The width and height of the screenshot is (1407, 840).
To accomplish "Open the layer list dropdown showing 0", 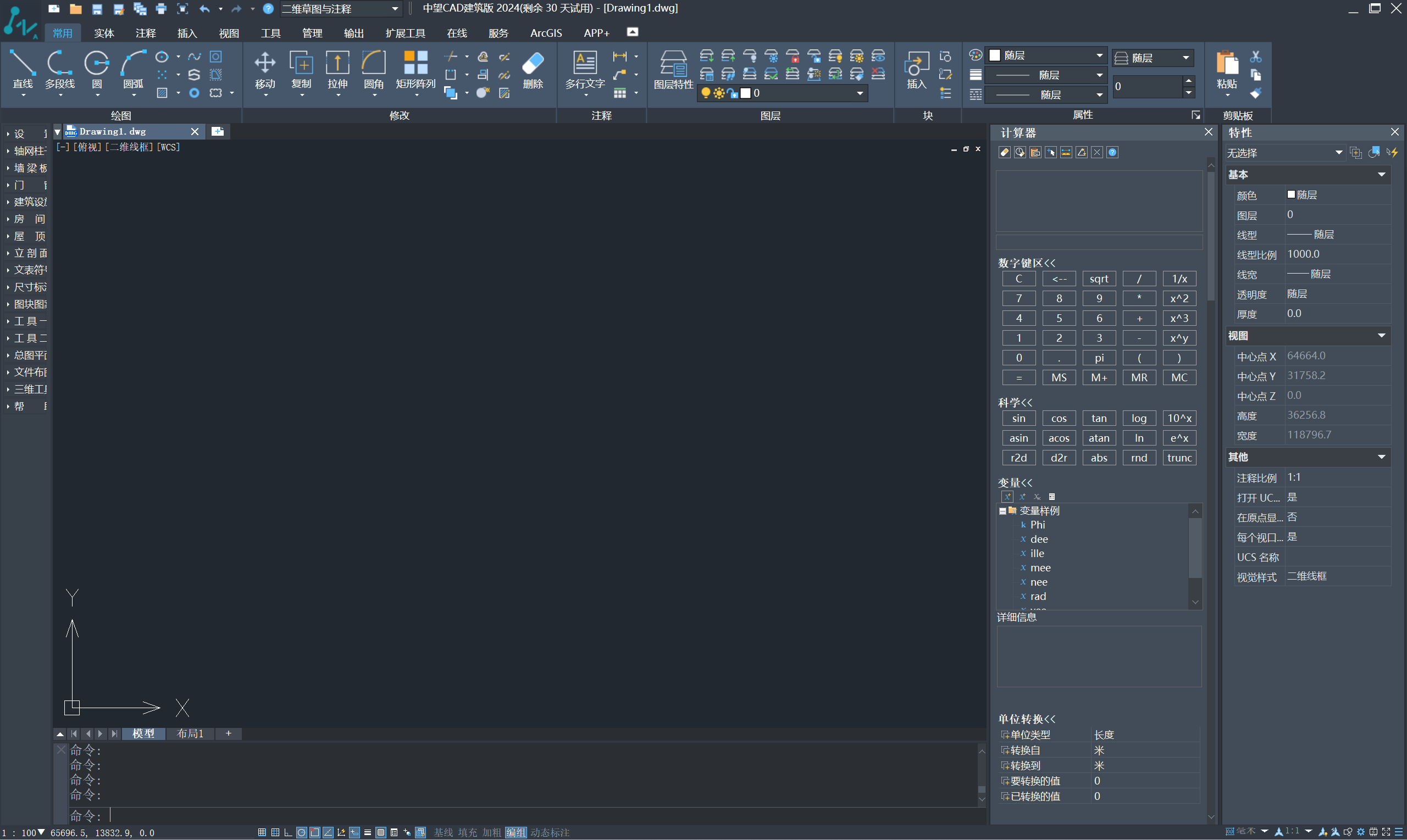I will coord(782,93).
